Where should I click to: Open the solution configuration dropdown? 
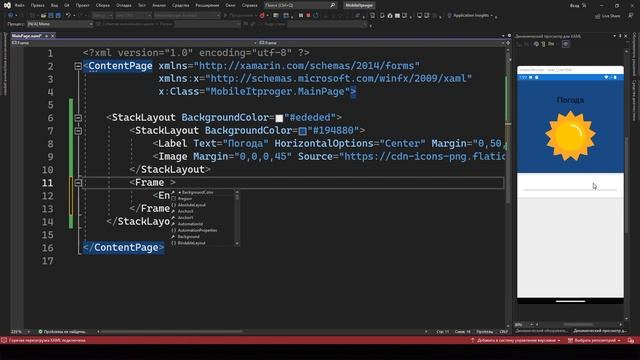click(102, 16)
